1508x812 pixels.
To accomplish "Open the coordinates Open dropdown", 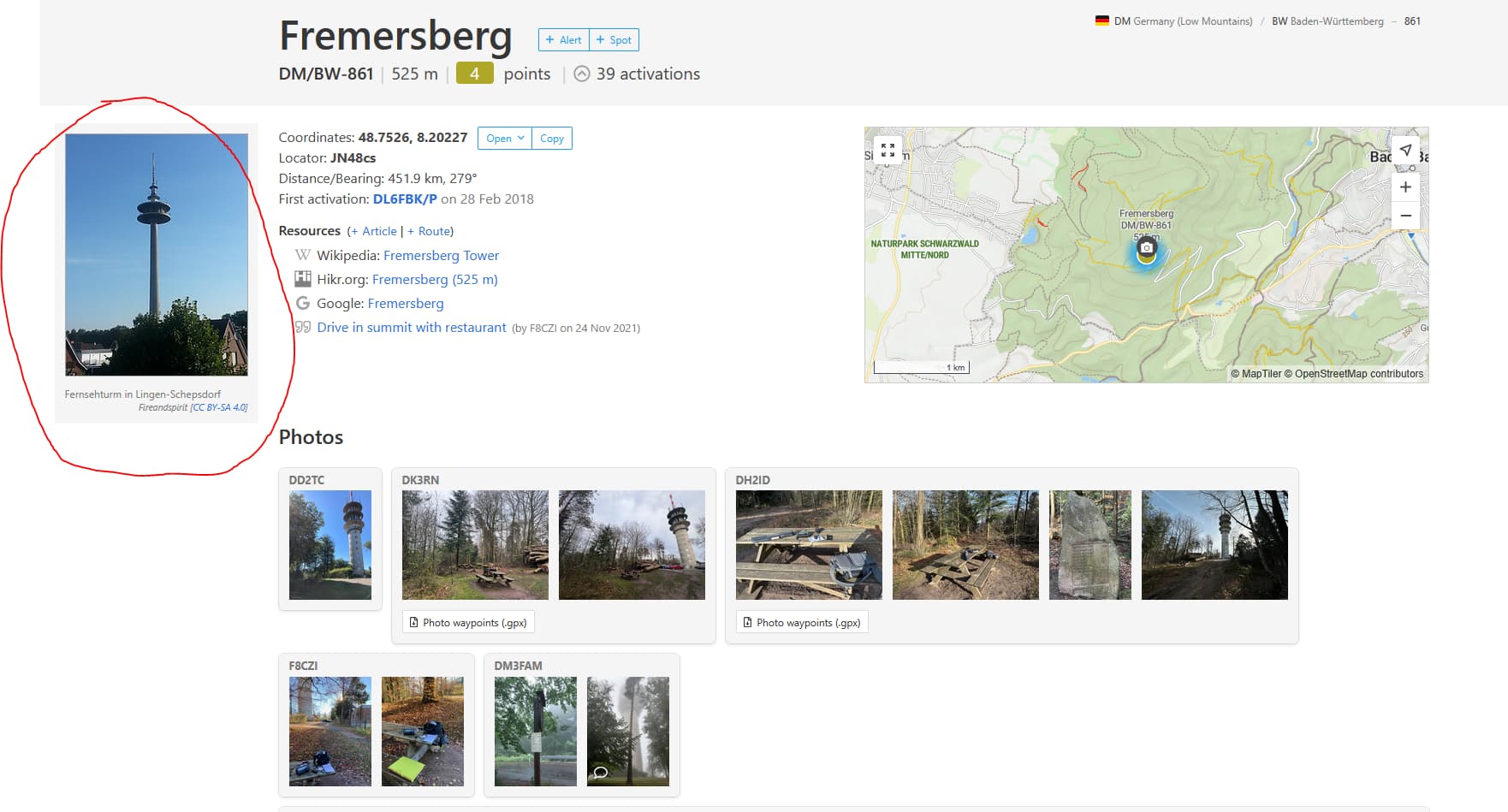I will click(505, 139).
